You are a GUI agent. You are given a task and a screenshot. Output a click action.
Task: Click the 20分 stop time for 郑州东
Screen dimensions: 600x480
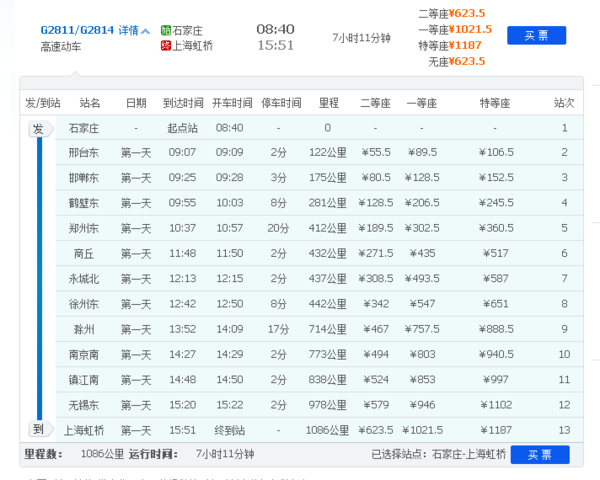(x=278, y=229)
